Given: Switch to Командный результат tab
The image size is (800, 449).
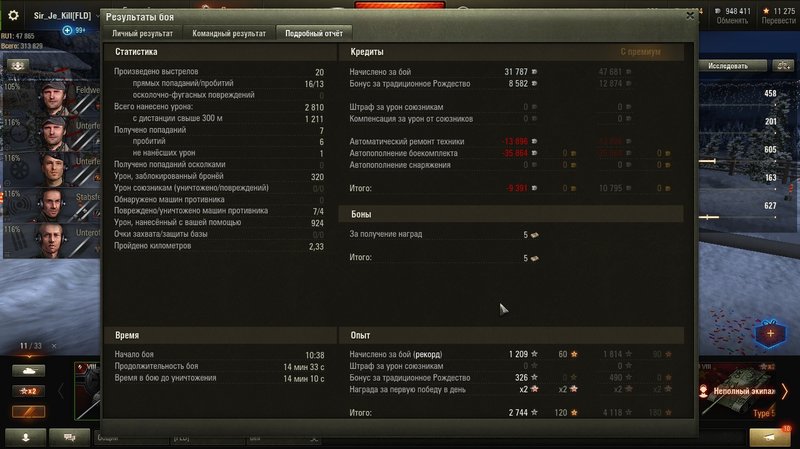Looking at the screenshot, I should (x=229, y=33).
